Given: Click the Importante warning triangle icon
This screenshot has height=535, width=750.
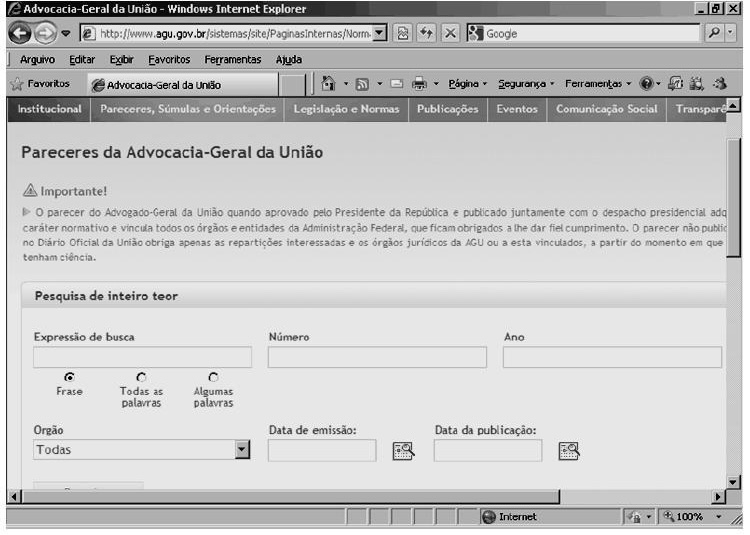Looking at the screenshot, I should (30, 191).
